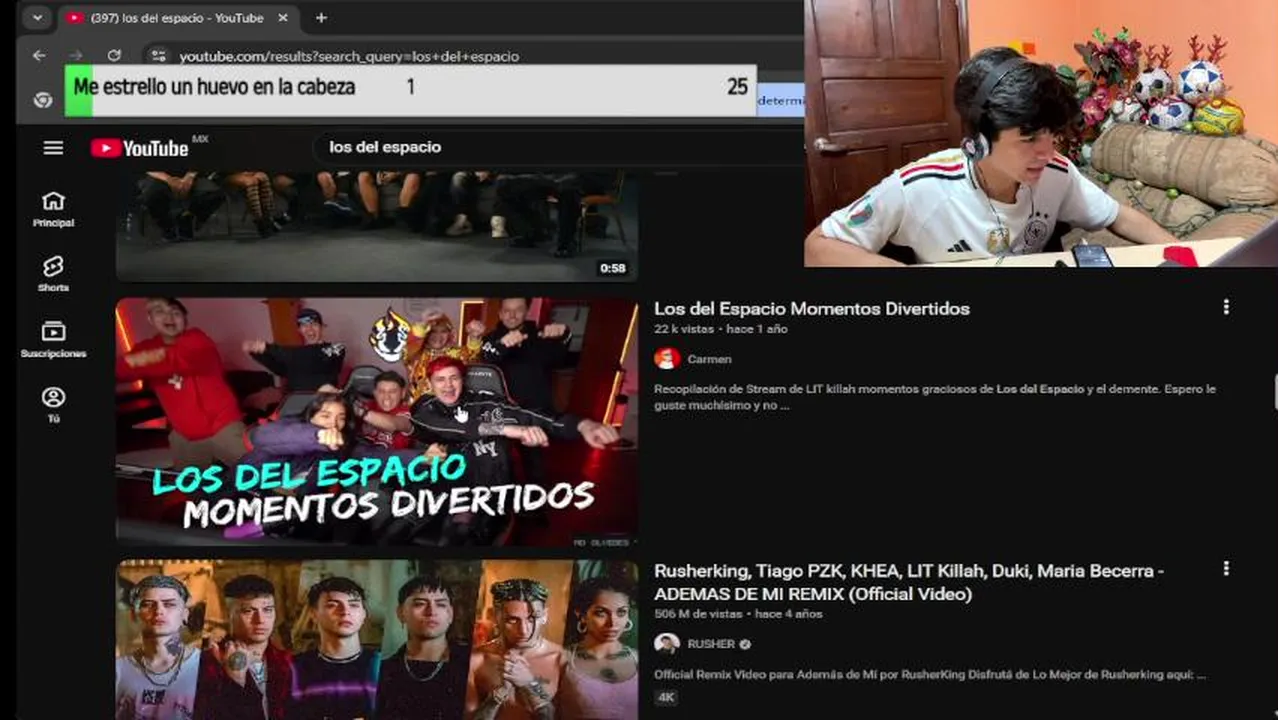Screen dimensions: 1278x720
Task: Close the 'los del espacio - YouTube' tab
Action: pos(283,18)
